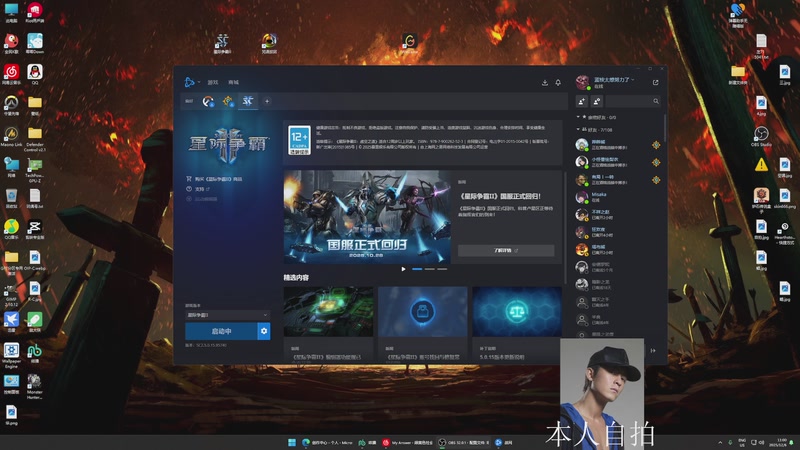
Task: Open the TechPowerUp GPU-Z desktop icon
Action: point(35,170)
